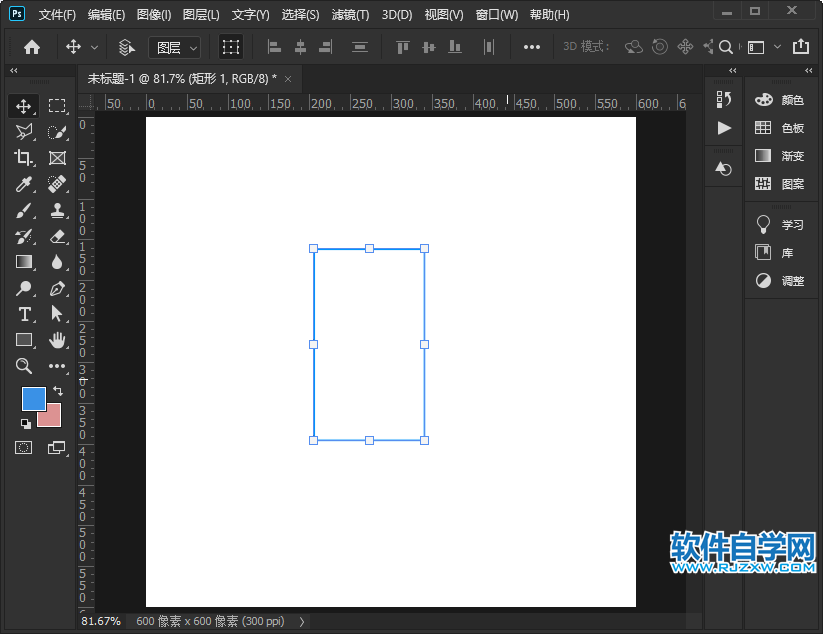Pick the Horizontal Type tool
Viewport: 823px width, 634px height.
(x=24, y=314)
